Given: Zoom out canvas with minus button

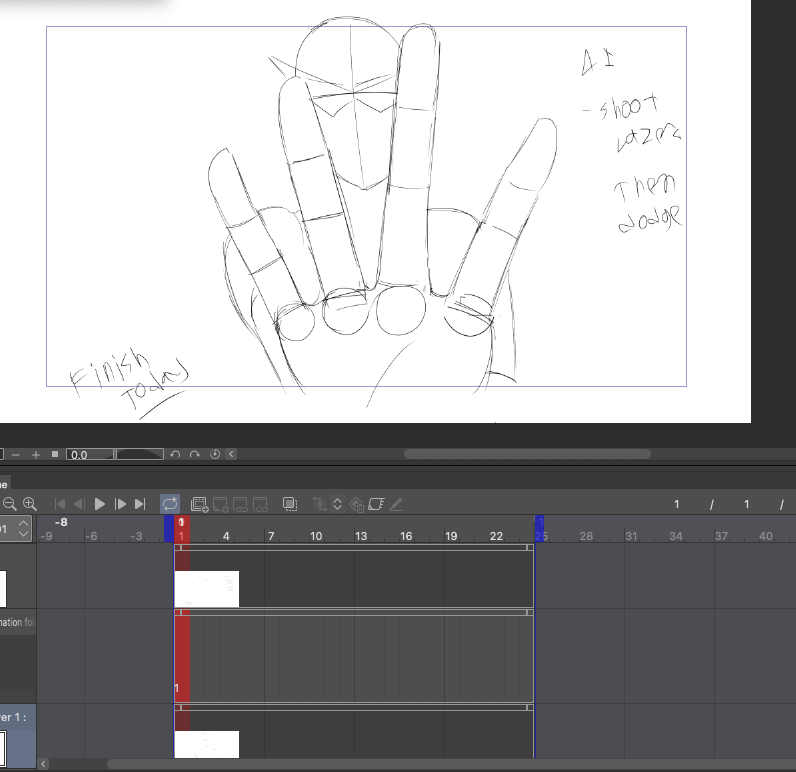Looking at the screenshot, I should [16, 455].
